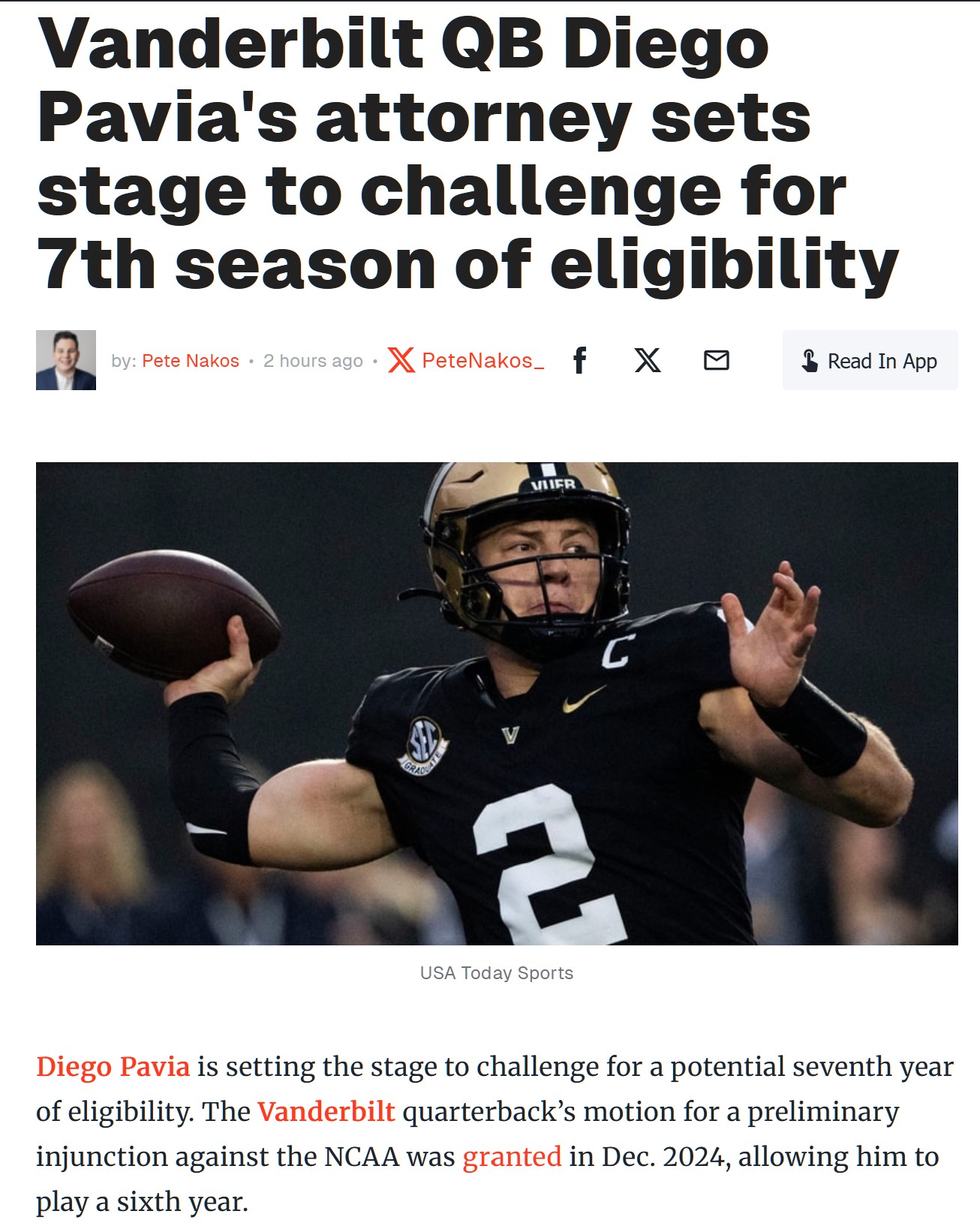Click the red X logo beside PeteNakos_

(x=401, y=360)
